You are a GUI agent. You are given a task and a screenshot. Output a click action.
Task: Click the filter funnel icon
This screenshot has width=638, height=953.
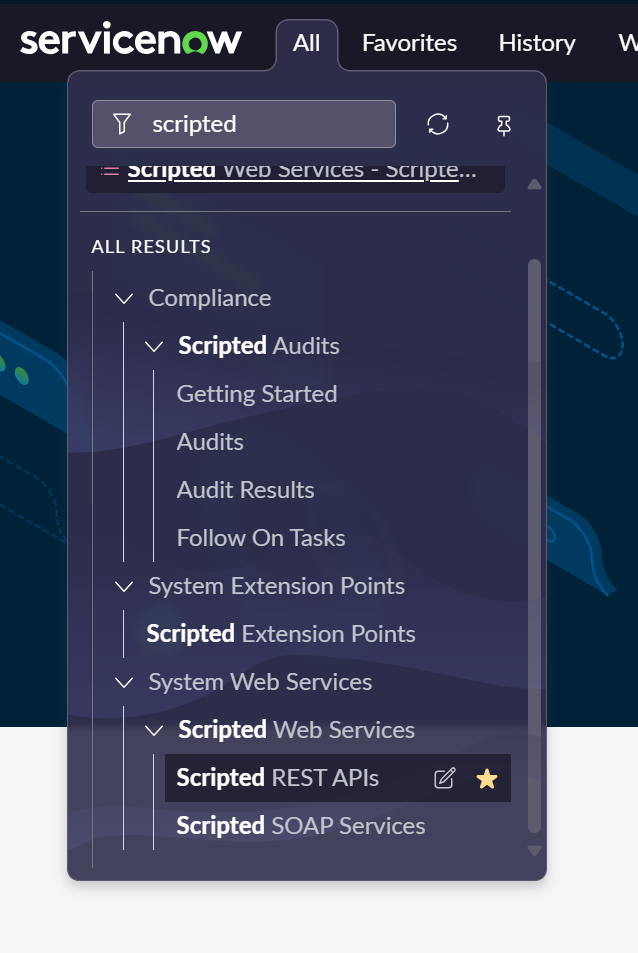tap(122, 124)
